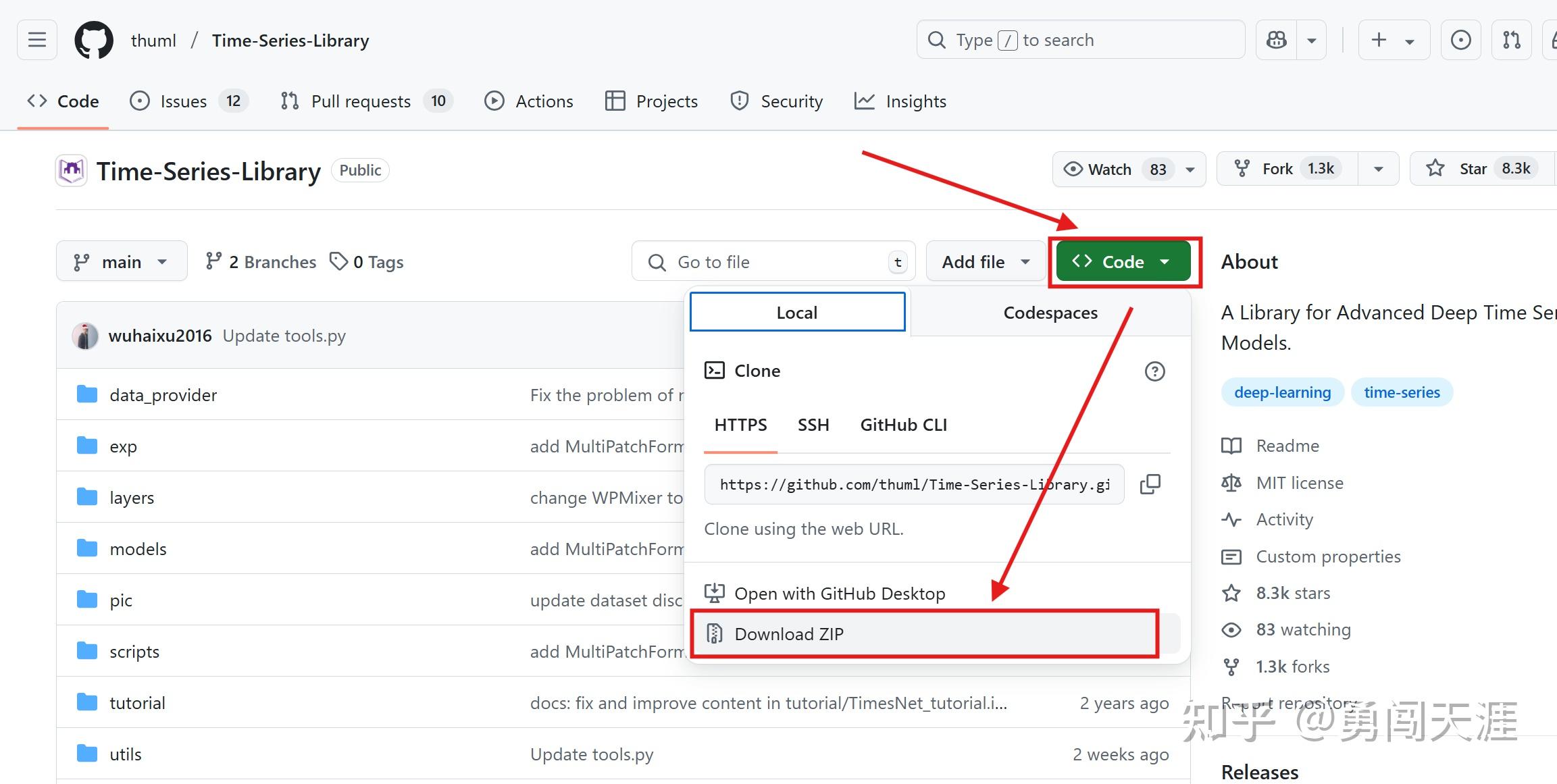The image size is (1557, 784).
Task: Switch to the Codespaces tab
Action: coord(1050,313)
